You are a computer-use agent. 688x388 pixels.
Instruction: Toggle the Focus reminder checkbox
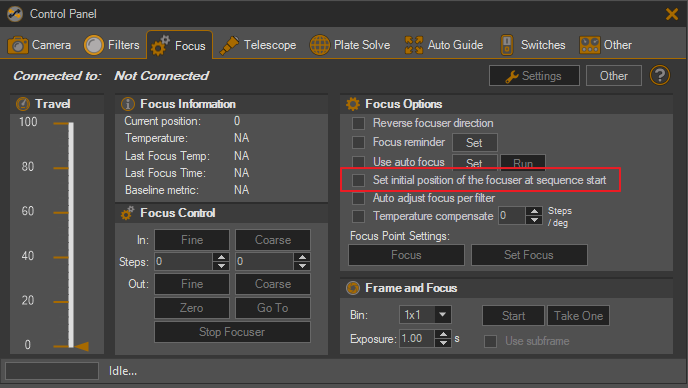[358, 142]
